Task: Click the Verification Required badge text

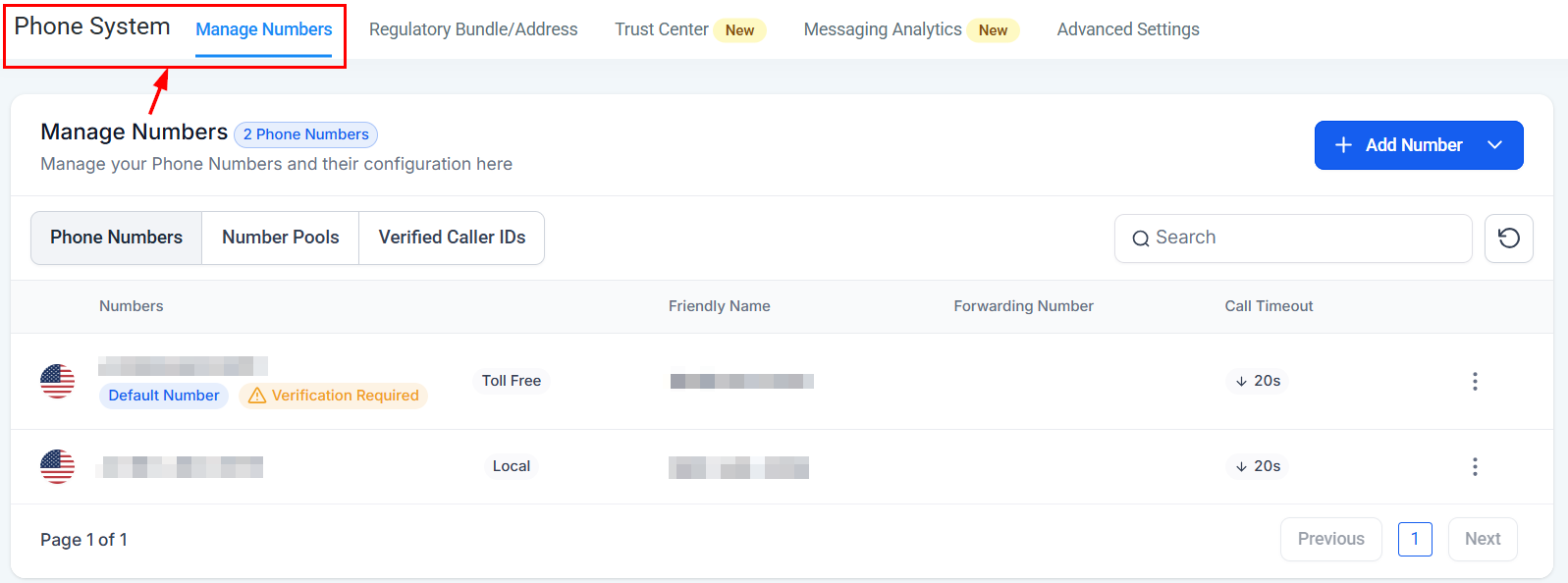Action: click(345, 396)
